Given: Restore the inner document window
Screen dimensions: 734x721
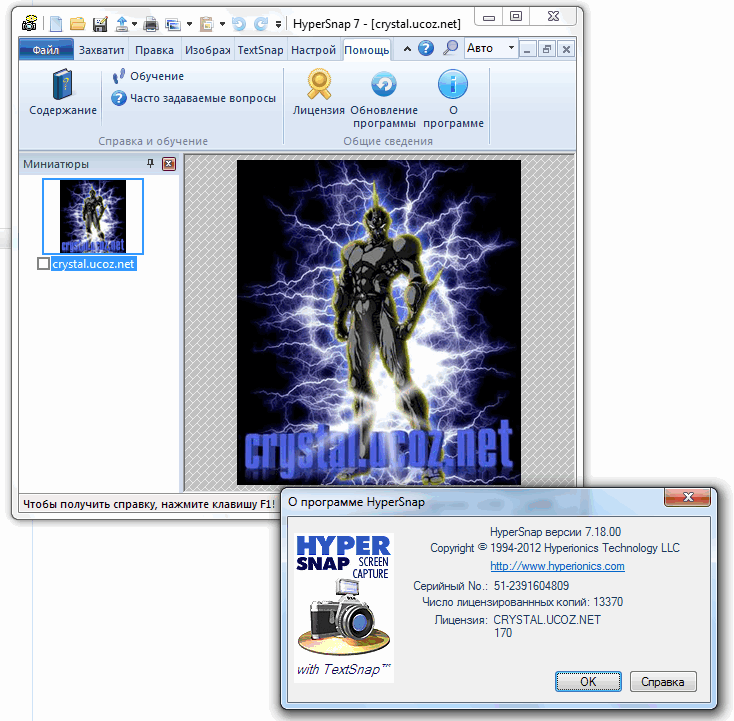Looking at the screenshot, I should tap(547, 49).
